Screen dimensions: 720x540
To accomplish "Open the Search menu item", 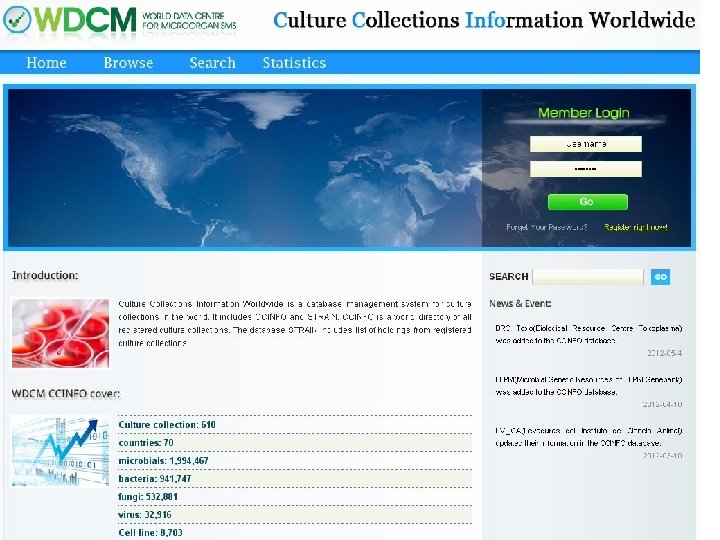I will pyautogui.click(x=212, y=62).
